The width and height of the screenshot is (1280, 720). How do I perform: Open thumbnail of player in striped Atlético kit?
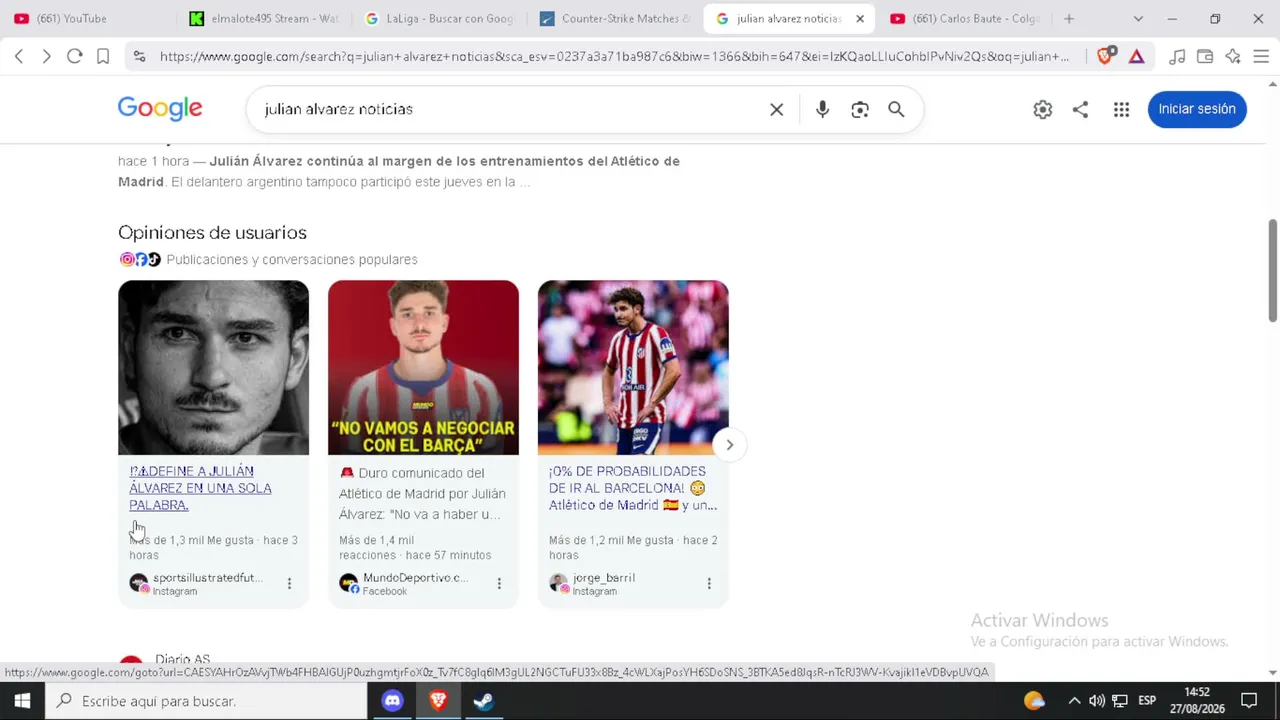click(633, 368)
